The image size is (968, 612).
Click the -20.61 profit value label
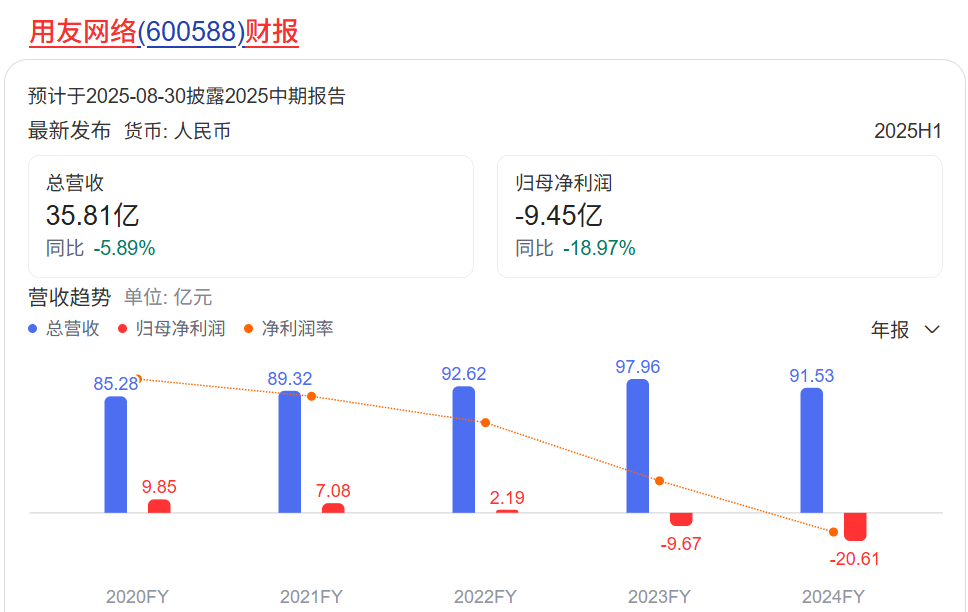pyautogui.click(x=854, y=559)
